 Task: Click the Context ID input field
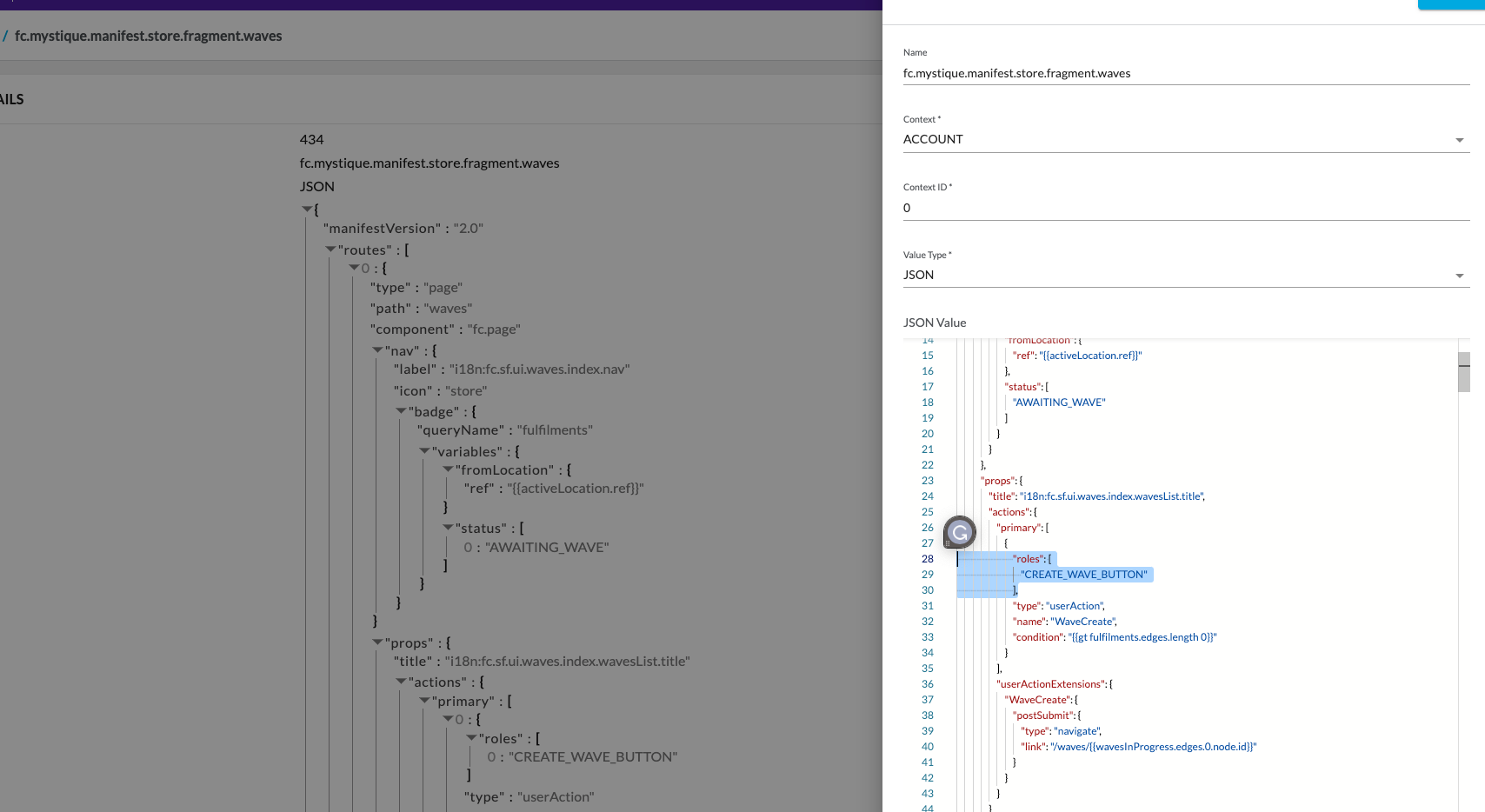click(1185, 209)
